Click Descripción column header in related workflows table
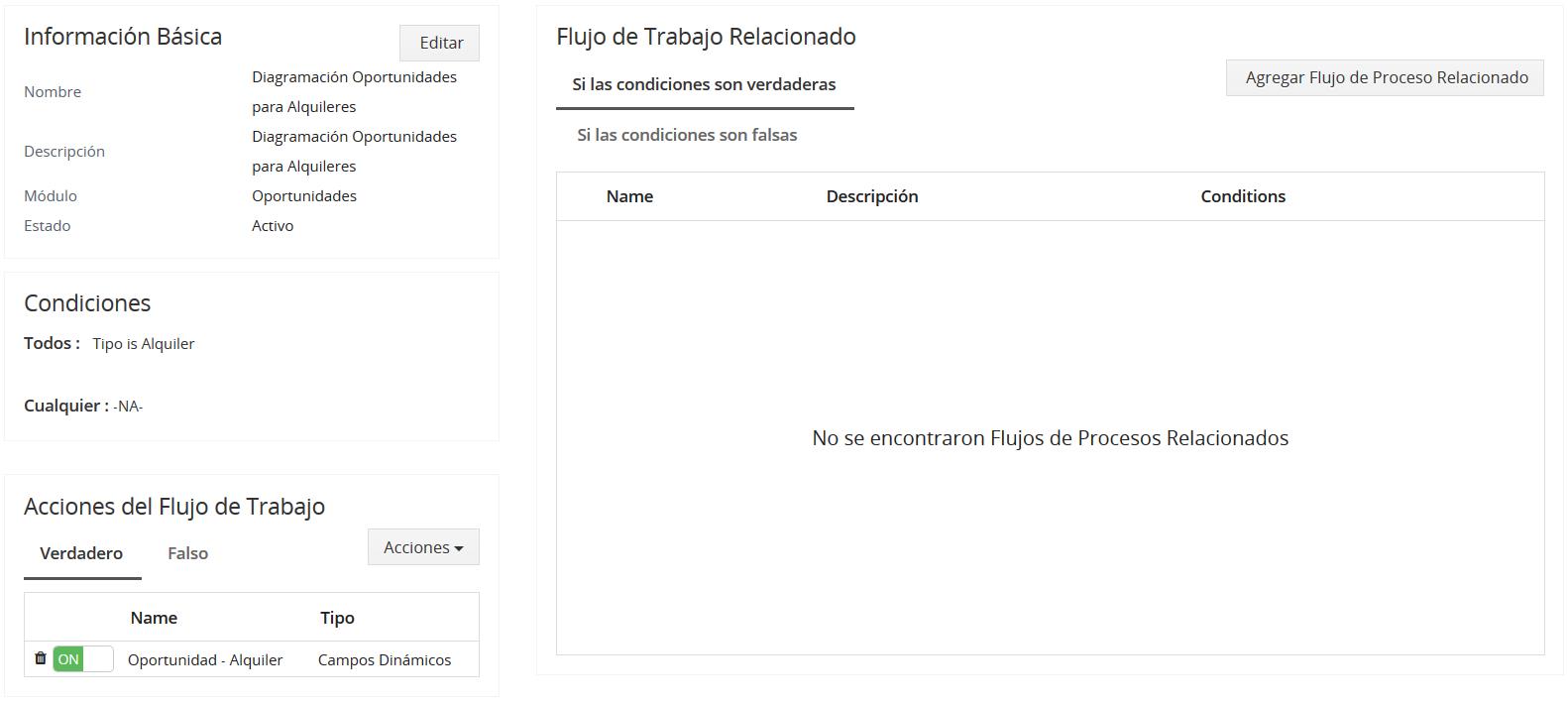 tap(872, 196)
